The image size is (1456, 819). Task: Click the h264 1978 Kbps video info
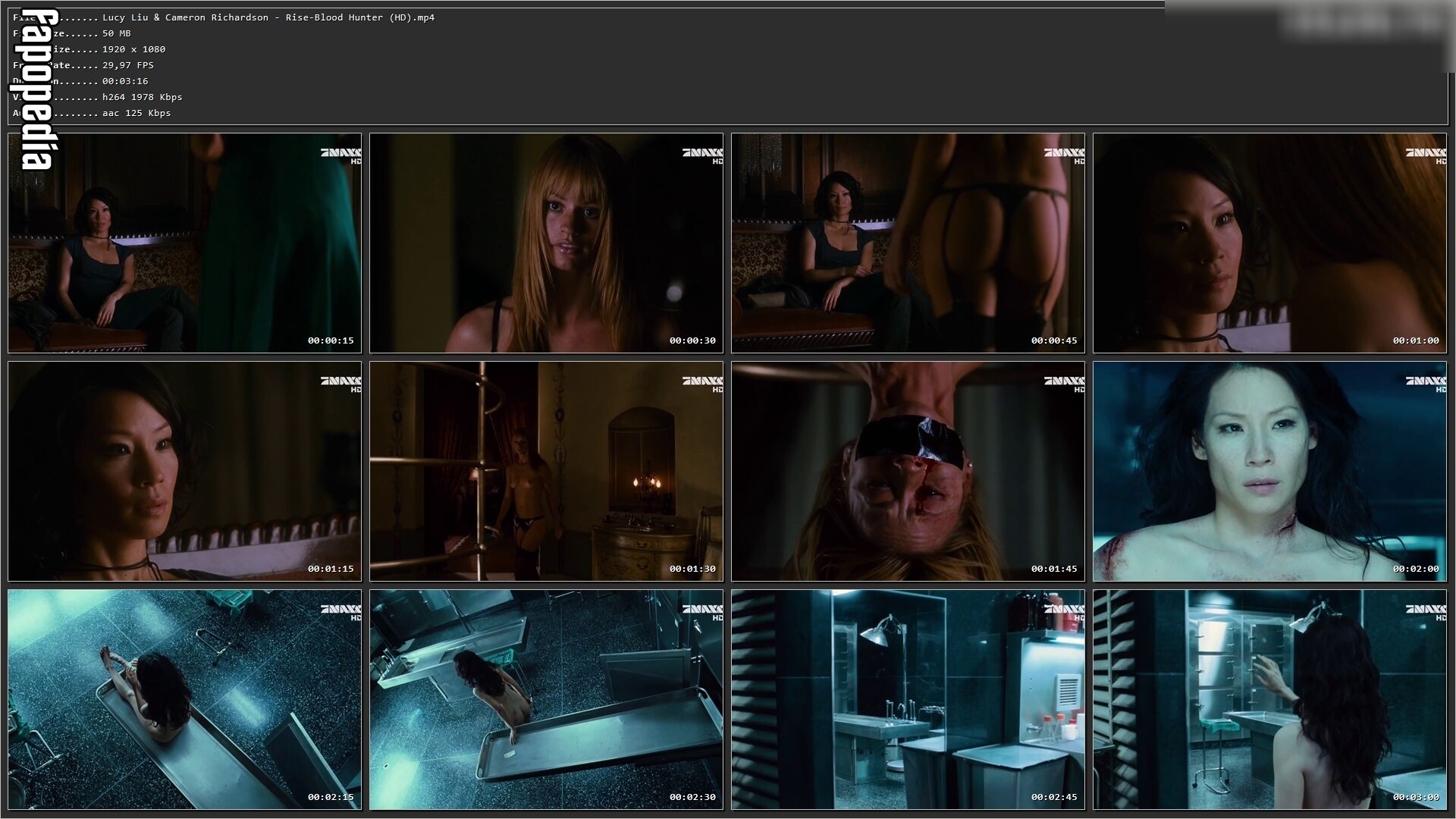point(143,97)
